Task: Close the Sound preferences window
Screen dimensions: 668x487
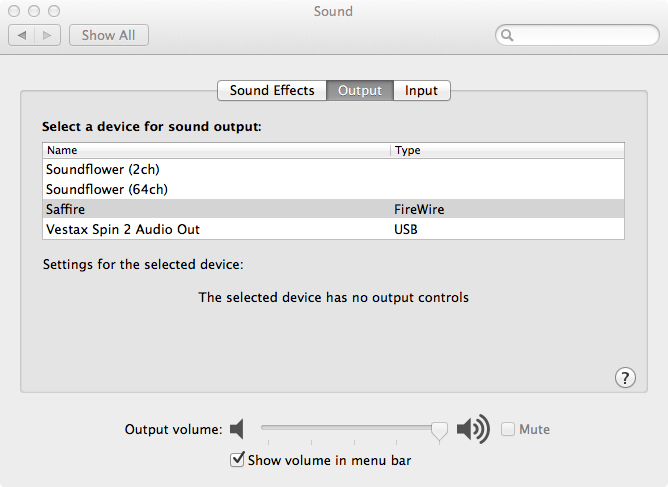Action: [15, 11]
